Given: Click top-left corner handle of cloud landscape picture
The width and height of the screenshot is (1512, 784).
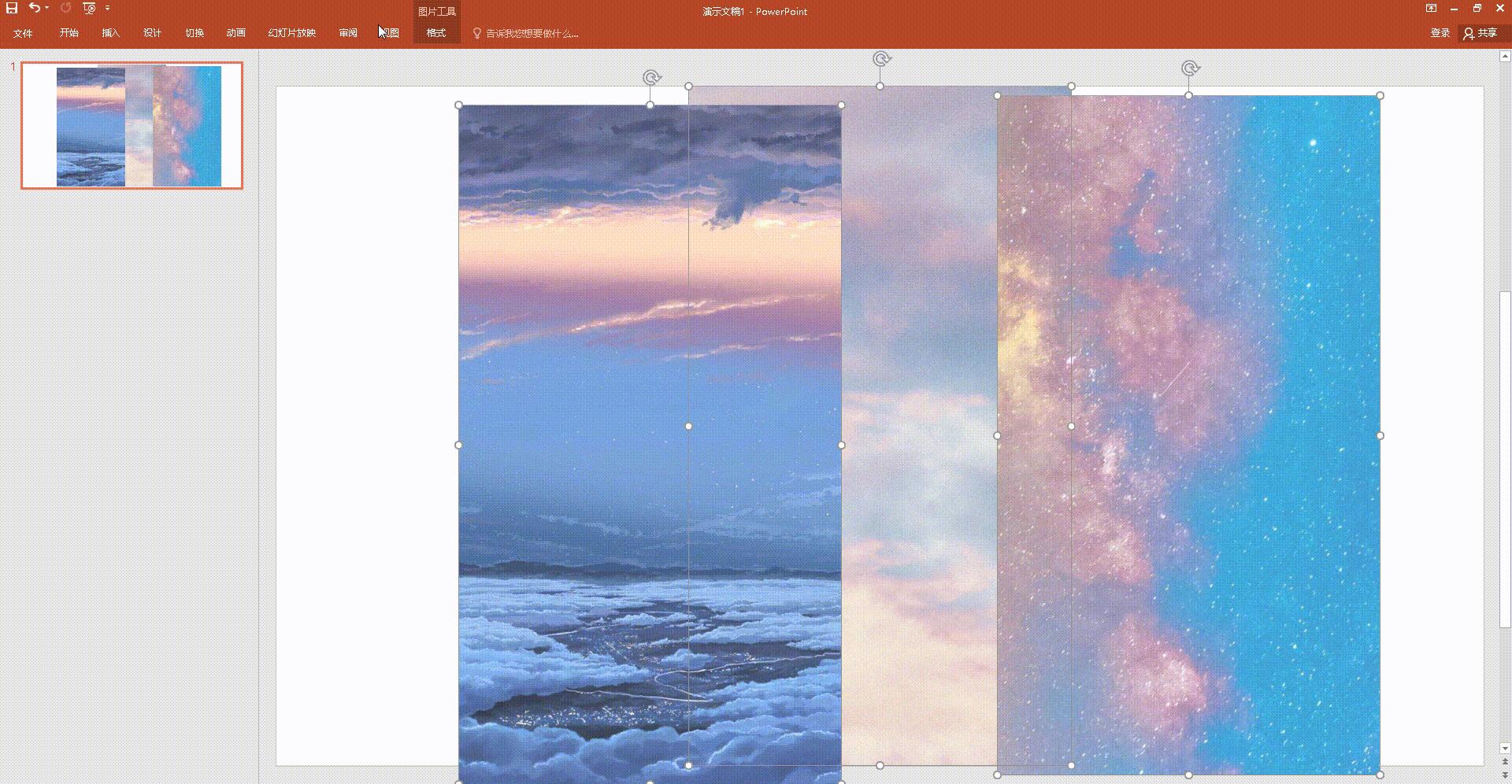Looking at the screenshot, I should click(459, 105).
